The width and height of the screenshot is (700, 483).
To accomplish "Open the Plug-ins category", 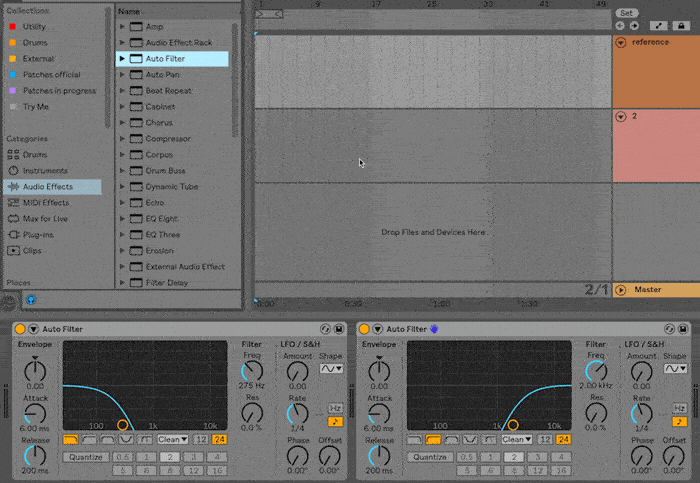I will click(53, 235).
